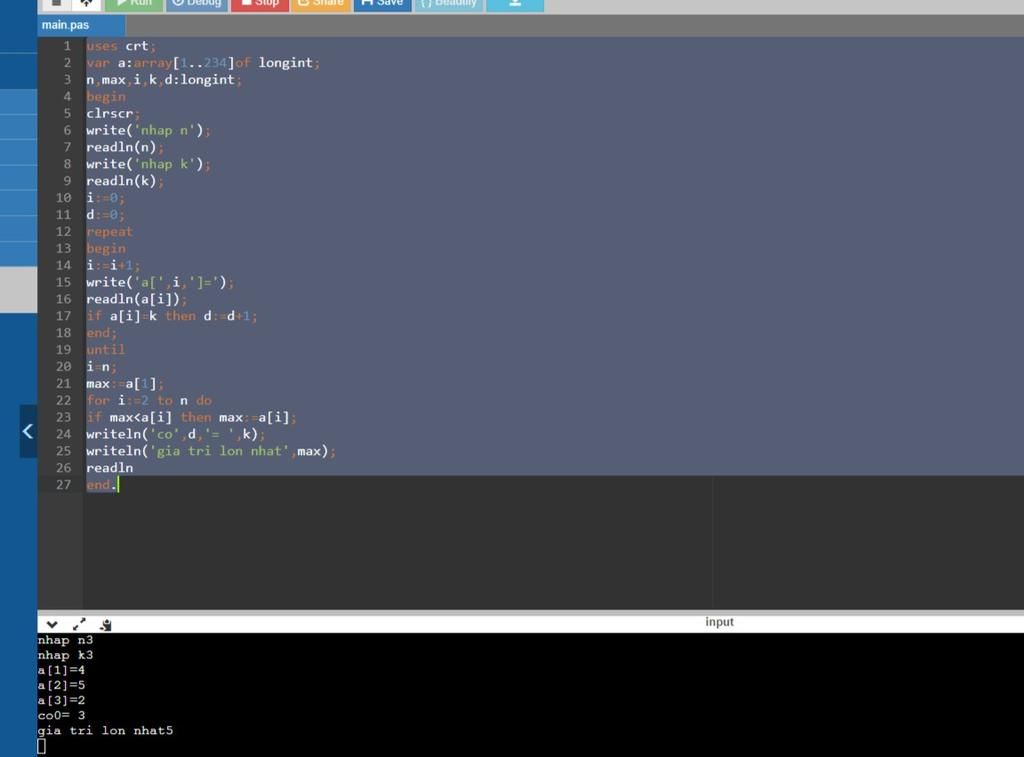The height and width of the screenshot is (757, 1024).
Task: Click the 'until' keyword on line 19
Action: 105,349
